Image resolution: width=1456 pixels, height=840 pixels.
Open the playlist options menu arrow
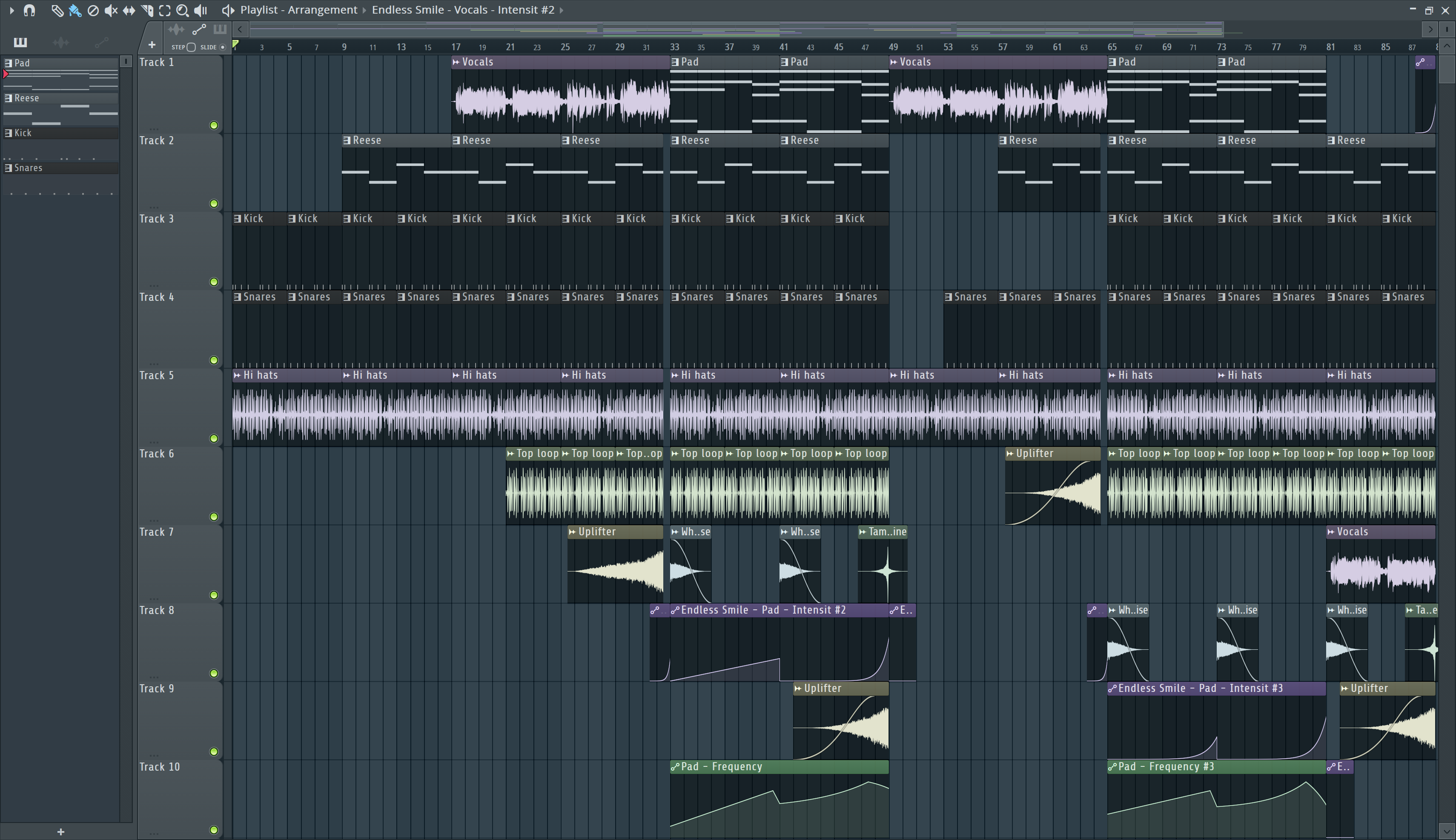[x=11, y=10]
